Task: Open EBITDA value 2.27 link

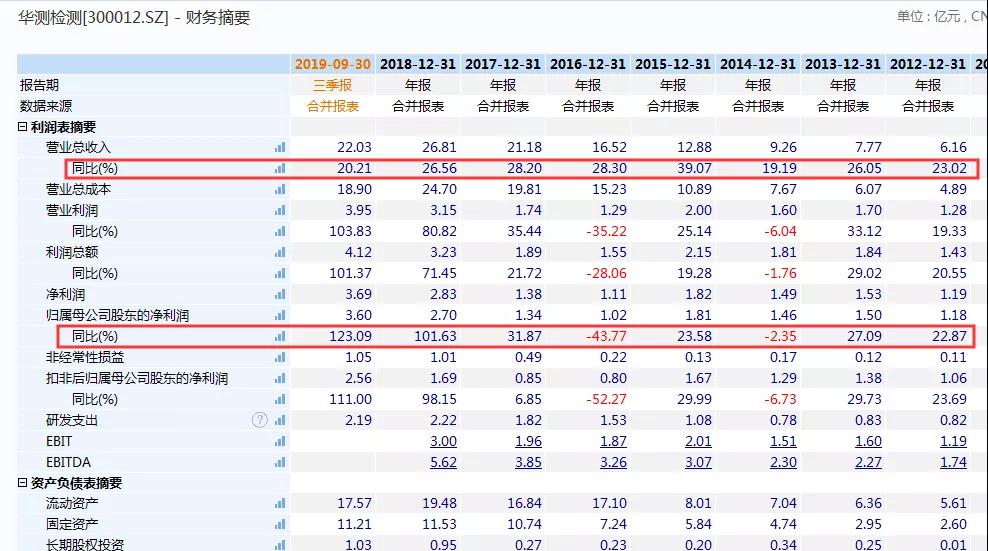Action: tap(868, 462)
